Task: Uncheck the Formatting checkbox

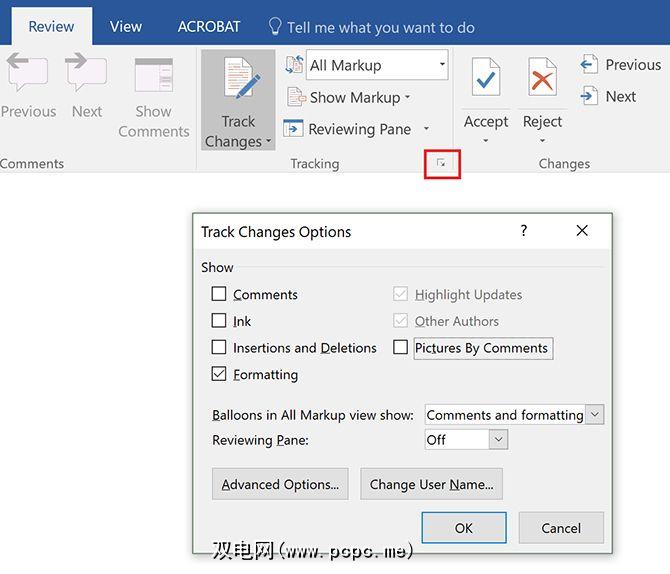Action: pyautogui.click(x=219, y=374)
